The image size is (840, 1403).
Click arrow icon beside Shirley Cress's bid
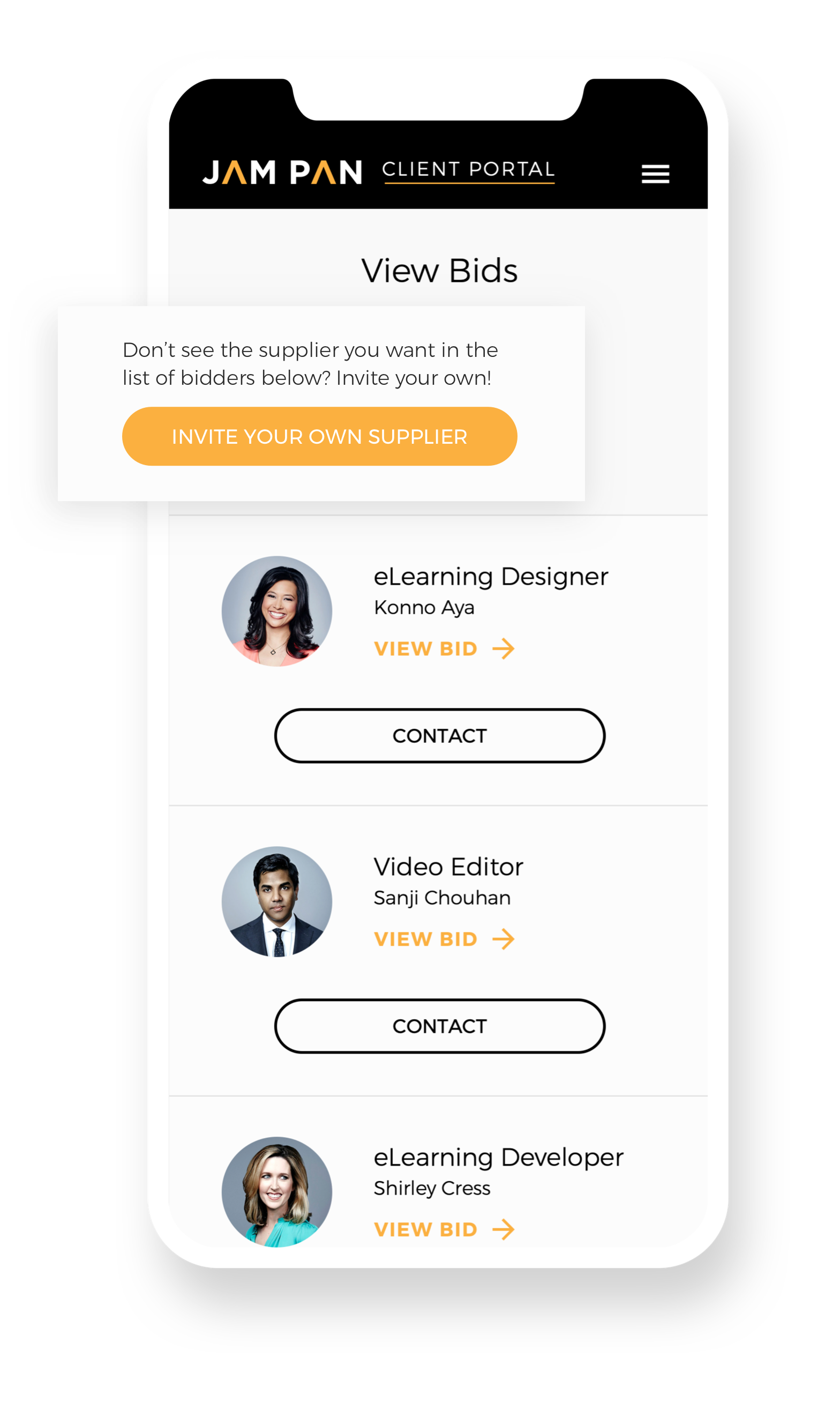[x=503, y=1229]
